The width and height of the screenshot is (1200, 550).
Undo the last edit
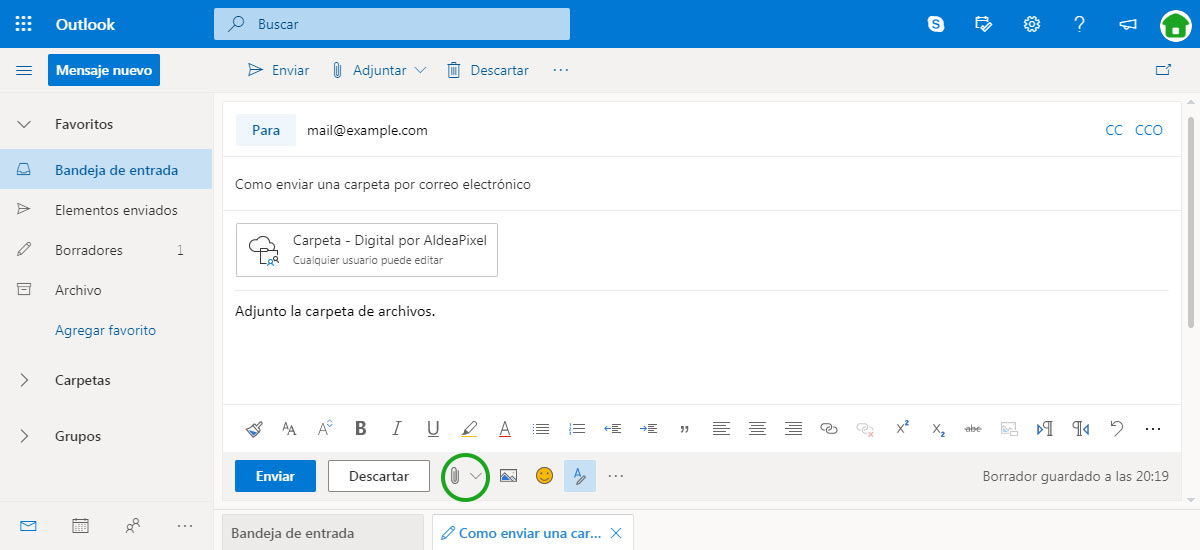coord(1117,428)
